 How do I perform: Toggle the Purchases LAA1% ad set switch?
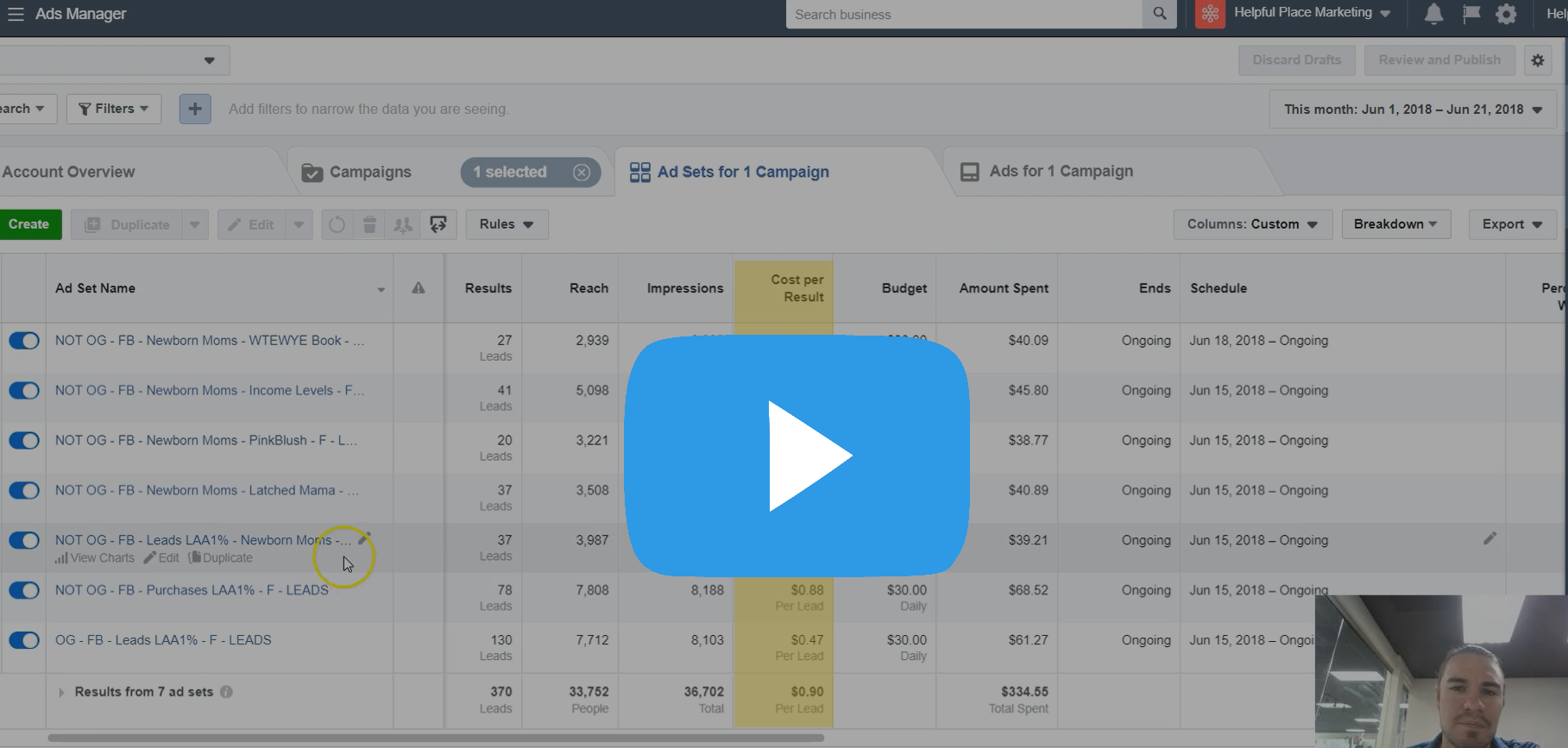tap(24, 591)
